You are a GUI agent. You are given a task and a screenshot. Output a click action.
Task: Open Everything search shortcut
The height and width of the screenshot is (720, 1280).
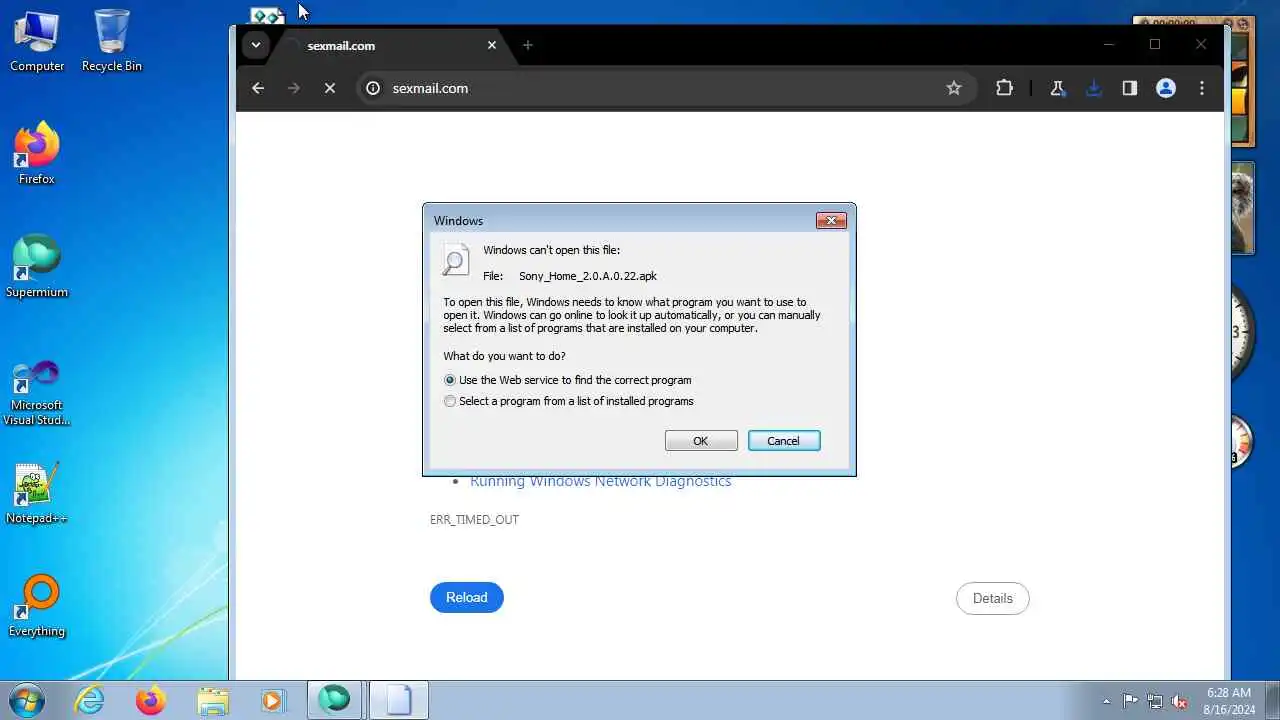pos(37,606)
